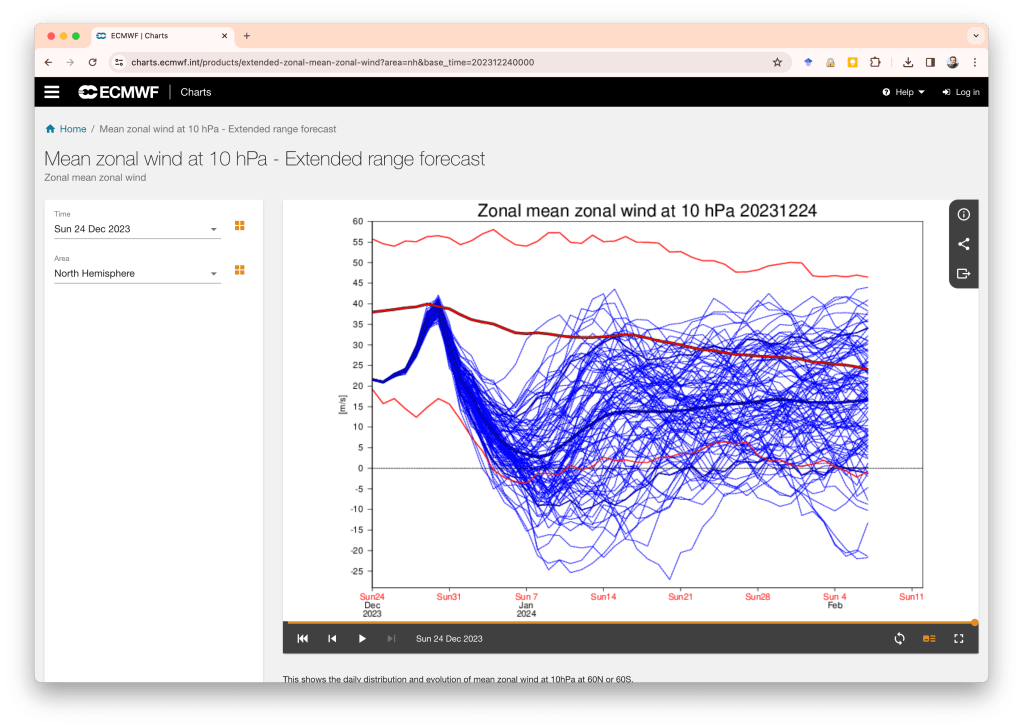Jump to first frame in player

pyautogui.click(x=302, y=639)
